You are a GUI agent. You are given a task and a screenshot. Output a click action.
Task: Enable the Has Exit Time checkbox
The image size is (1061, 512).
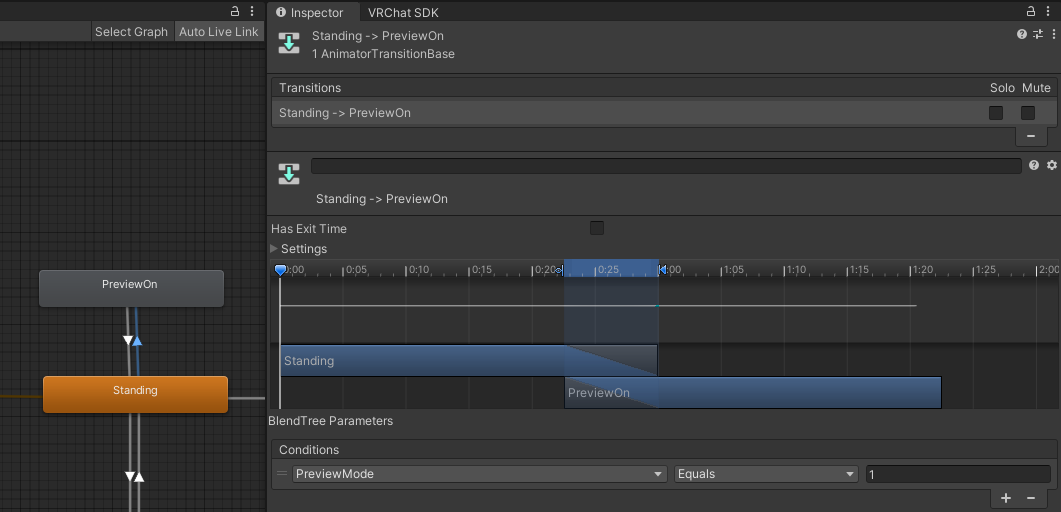coord(597,228)
